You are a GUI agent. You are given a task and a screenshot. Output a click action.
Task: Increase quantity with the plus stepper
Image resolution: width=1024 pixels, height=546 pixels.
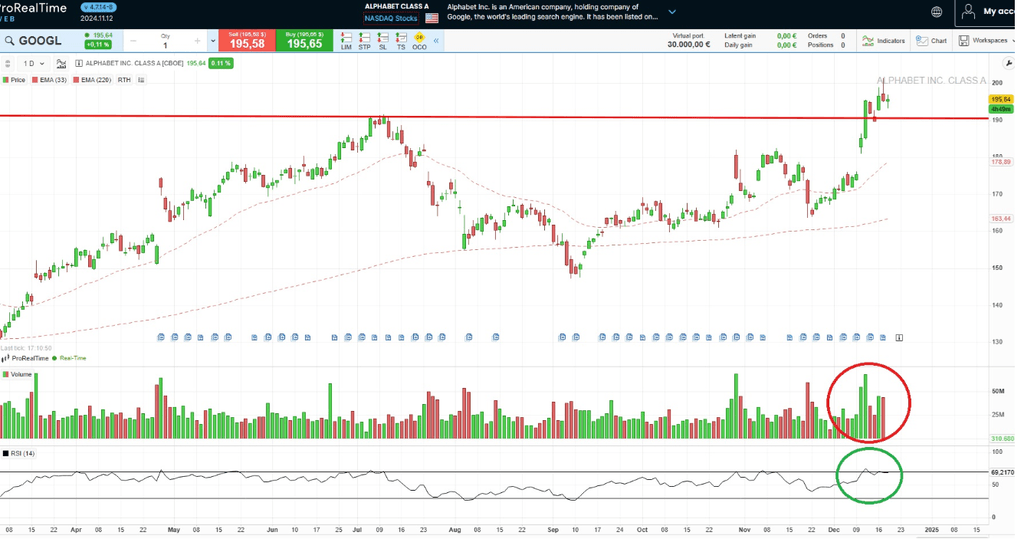pos(198,41)
